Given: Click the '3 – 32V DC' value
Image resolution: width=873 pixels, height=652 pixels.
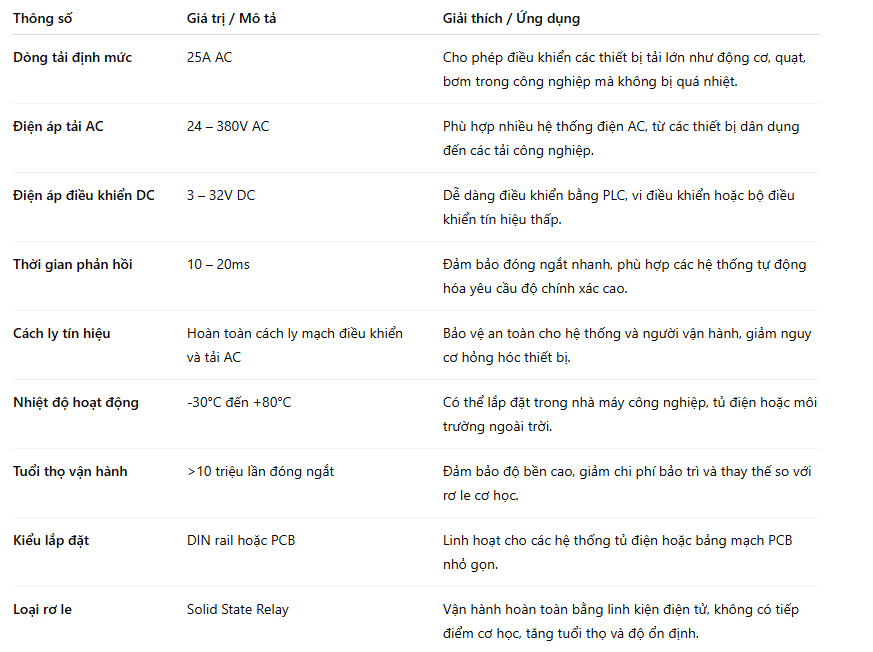Looking at the screenshot, I should click(x=221, y=196).
